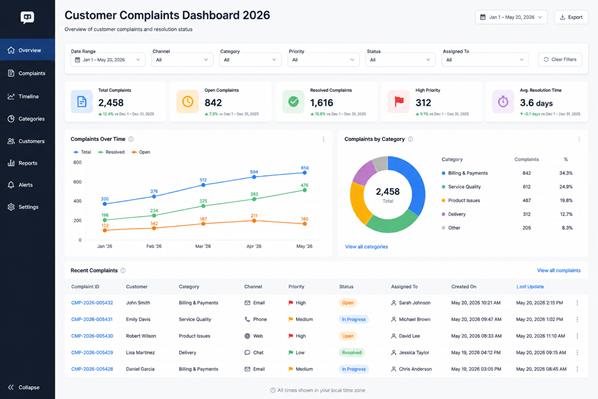This screenshot has height=399, width=598.
Task: Click the Web globe icon in Robert Wilson's row
Action: pos(248,336)
